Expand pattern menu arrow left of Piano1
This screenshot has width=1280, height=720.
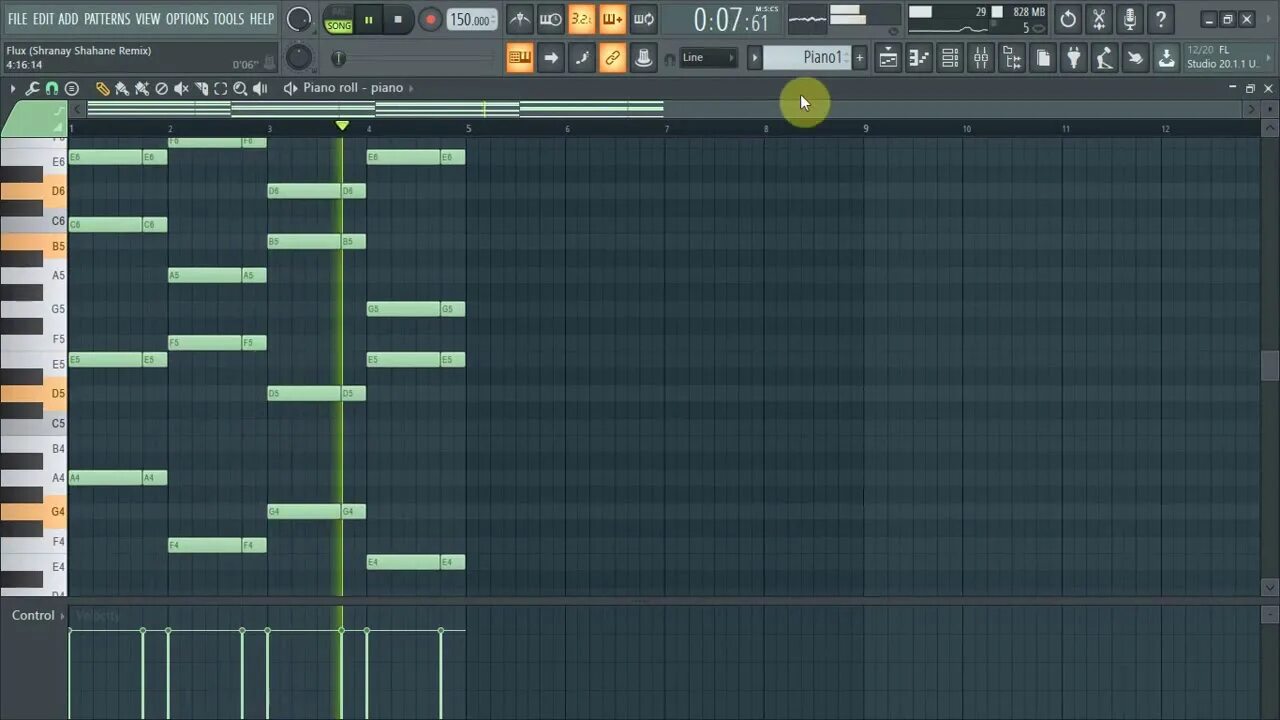pos(755,58)
